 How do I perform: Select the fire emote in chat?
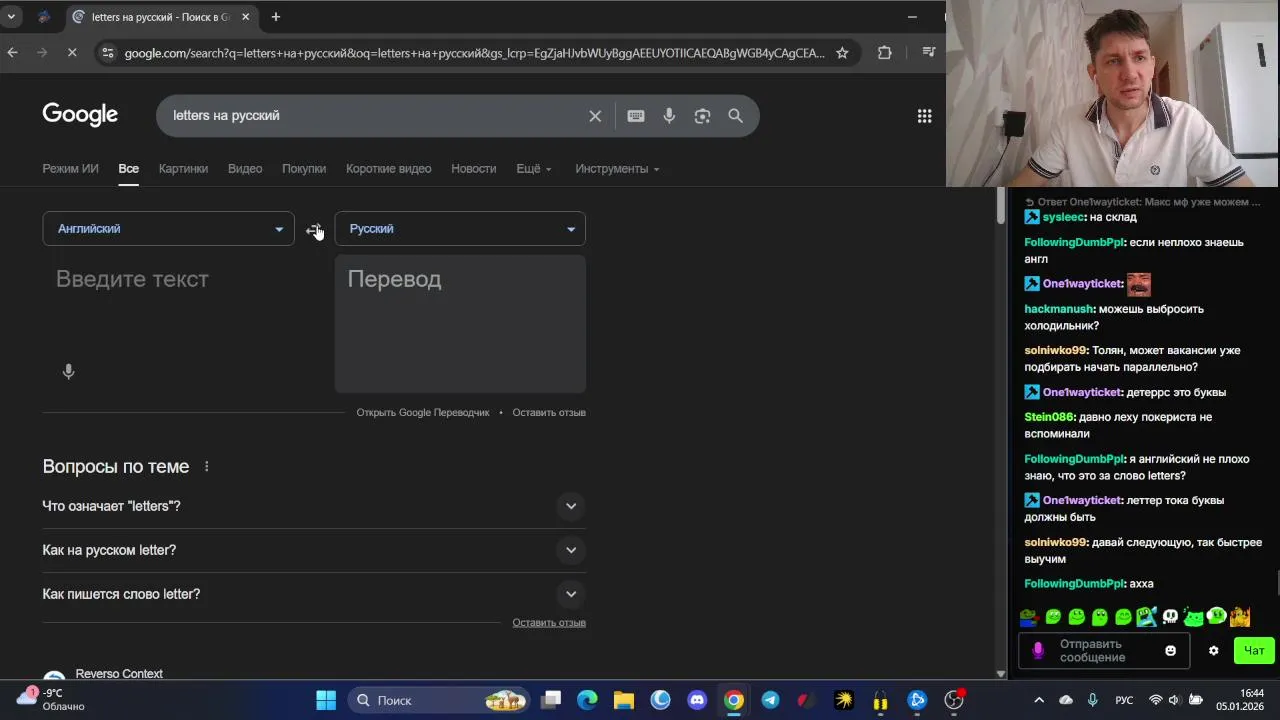1240,617
